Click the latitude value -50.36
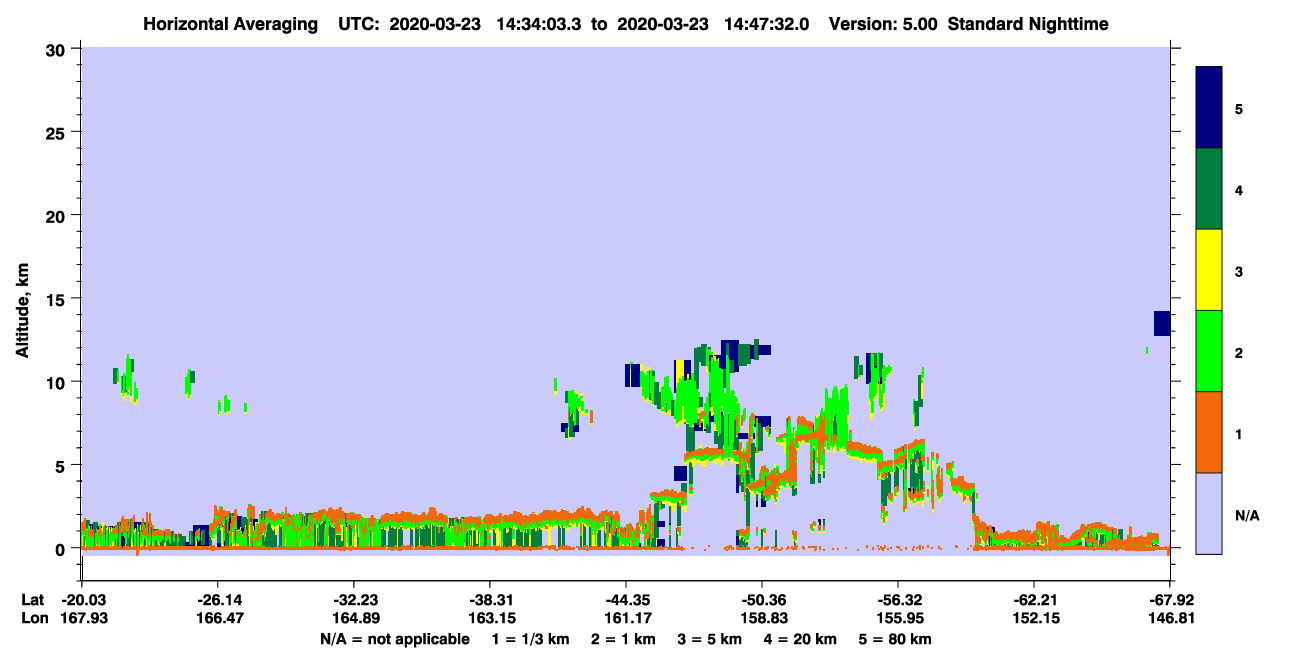1300x667 pixels. click(x=762, y=600)
